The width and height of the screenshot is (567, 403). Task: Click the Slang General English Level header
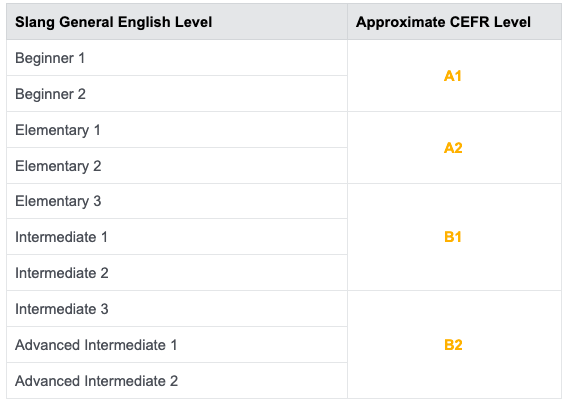[x=177, y=22]
